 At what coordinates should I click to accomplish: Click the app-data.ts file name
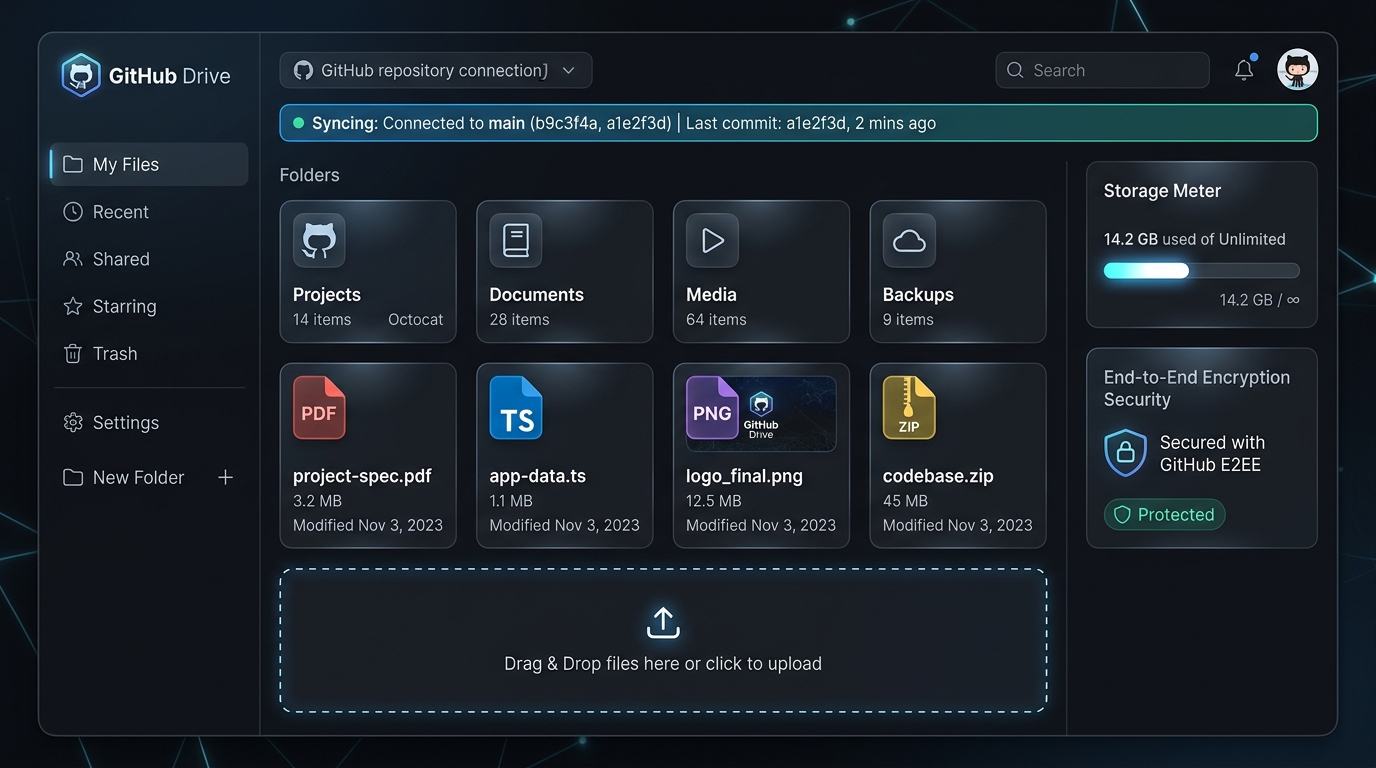point(538,476)
